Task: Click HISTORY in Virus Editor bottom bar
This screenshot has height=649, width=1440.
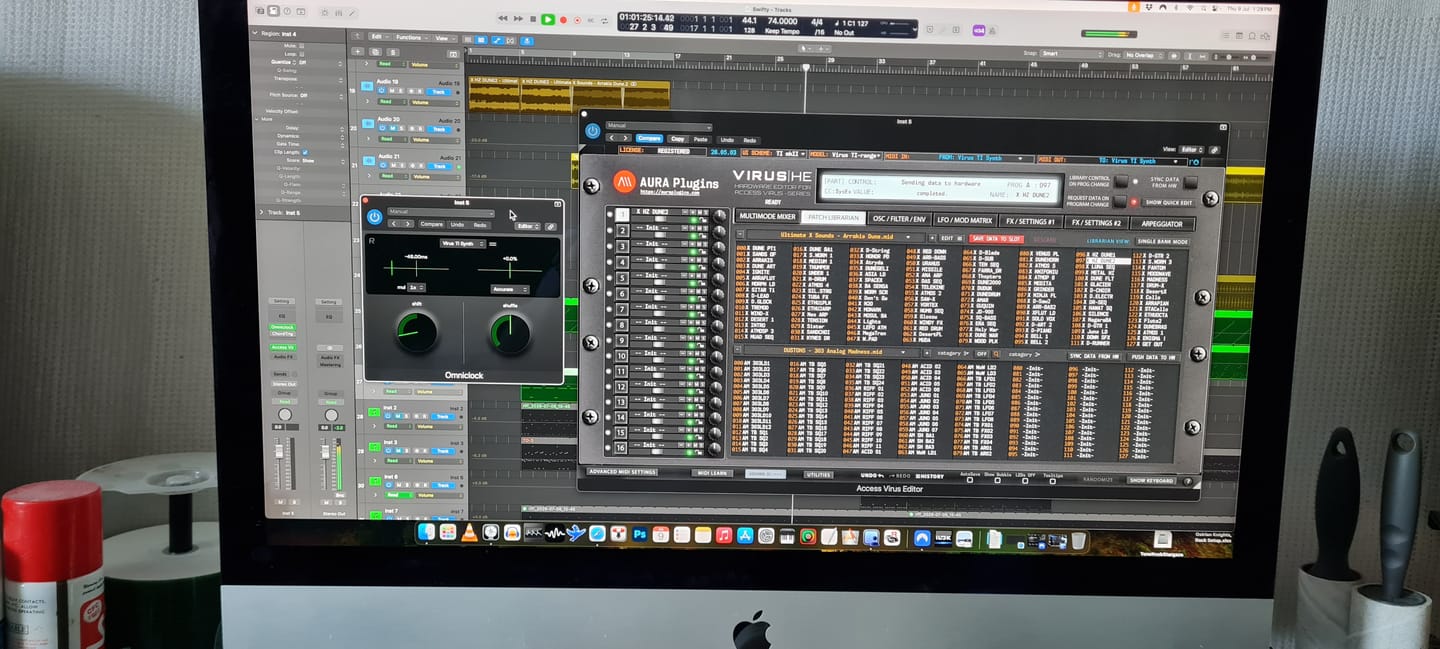Action: point(930,476)
